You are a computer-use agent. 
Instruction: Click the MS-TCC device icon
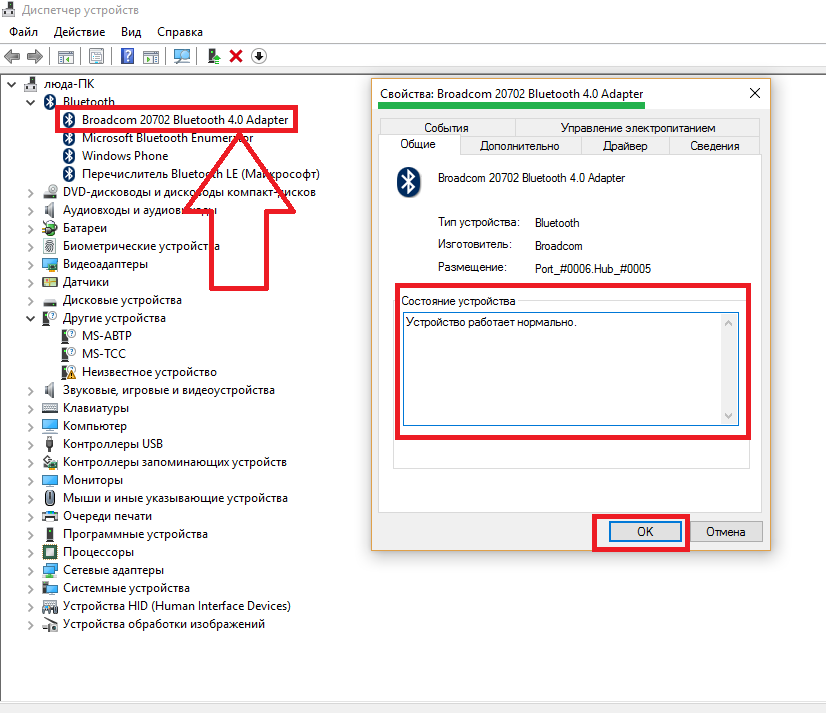point(69,354)
